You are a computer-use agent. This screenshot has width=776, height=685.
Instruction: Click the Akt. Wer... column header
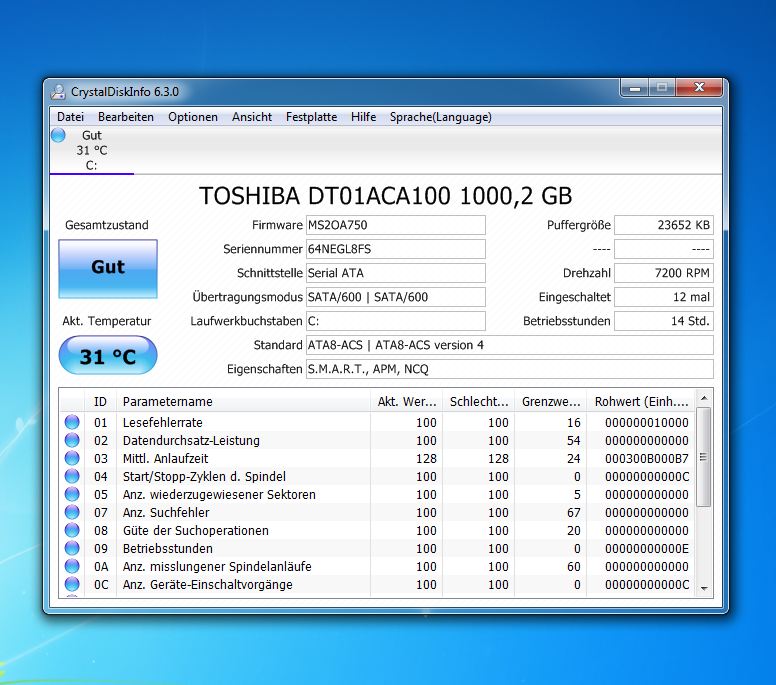click(x=406, y=401)
